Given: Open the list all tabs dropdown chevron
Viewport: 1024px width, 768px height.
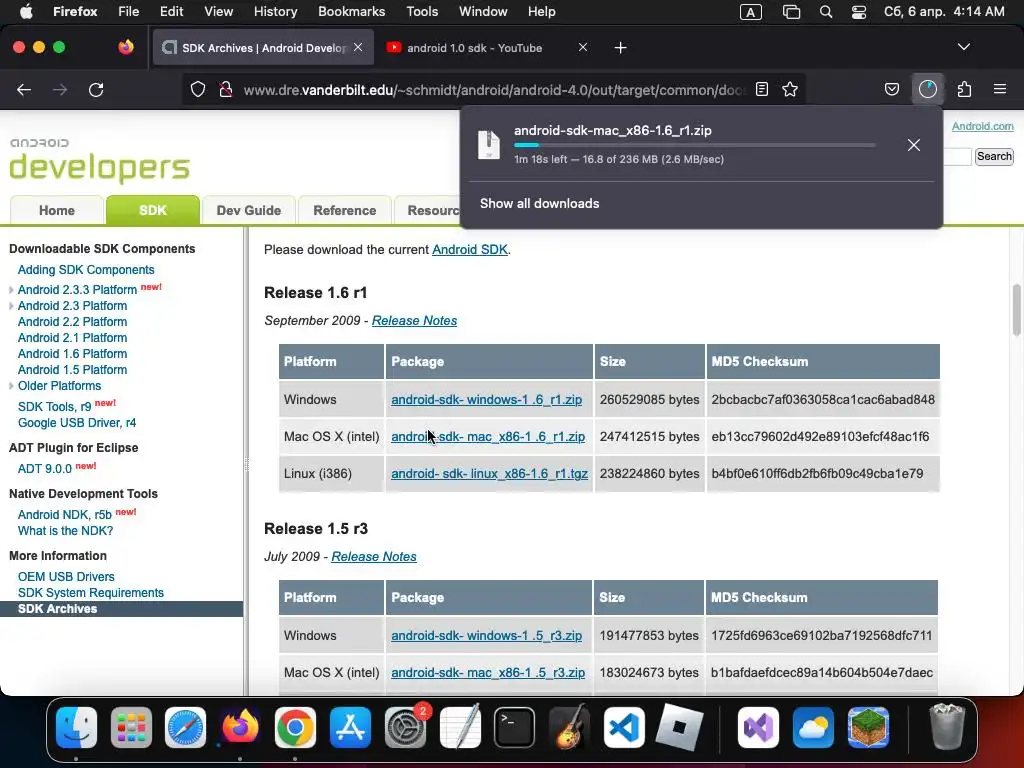Looking at the screenshot, I should (x=963, y=47).
